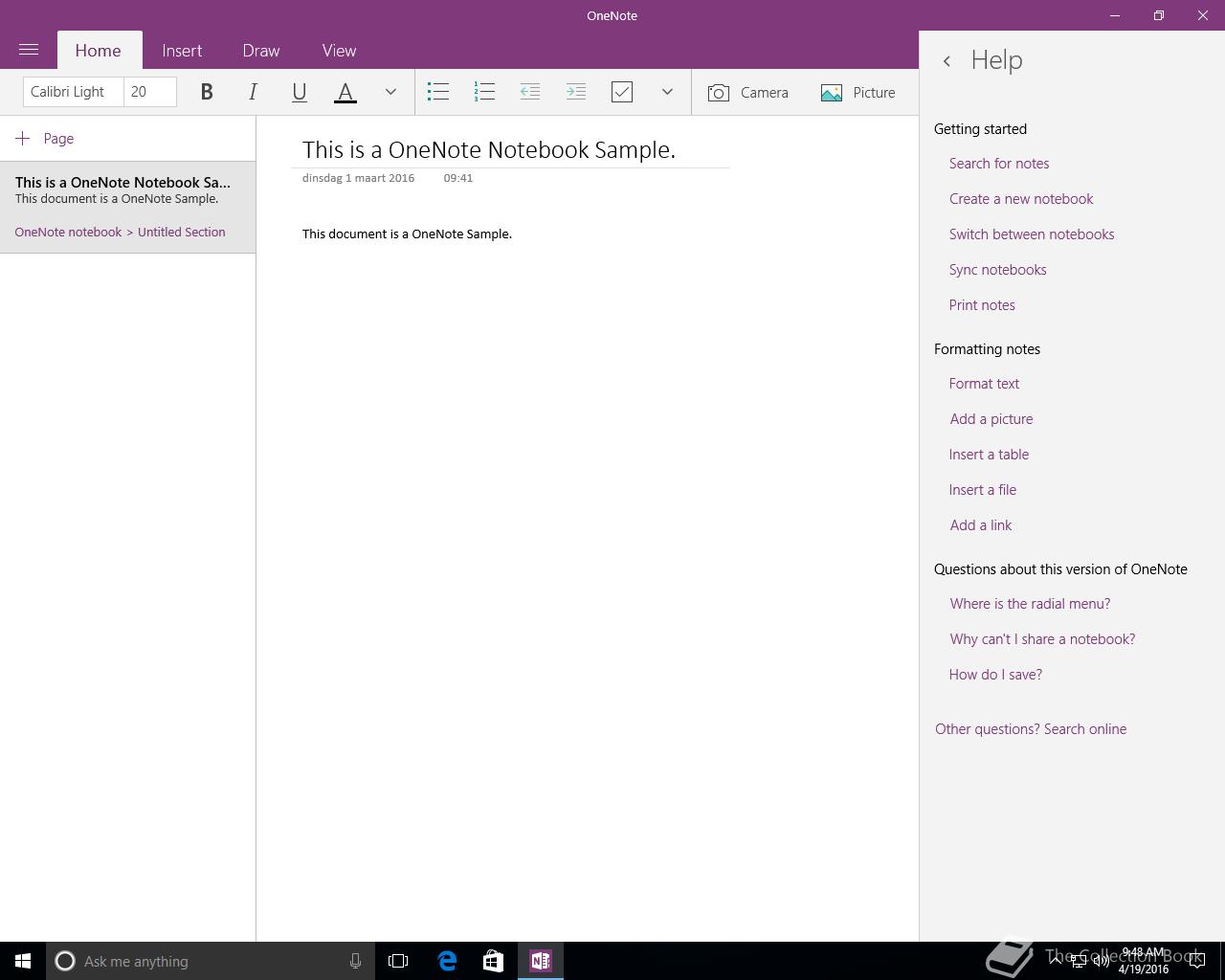Viewport: 1225px width, 980px height.
Task: Apply bulleted list
Action: click(438, 92)
